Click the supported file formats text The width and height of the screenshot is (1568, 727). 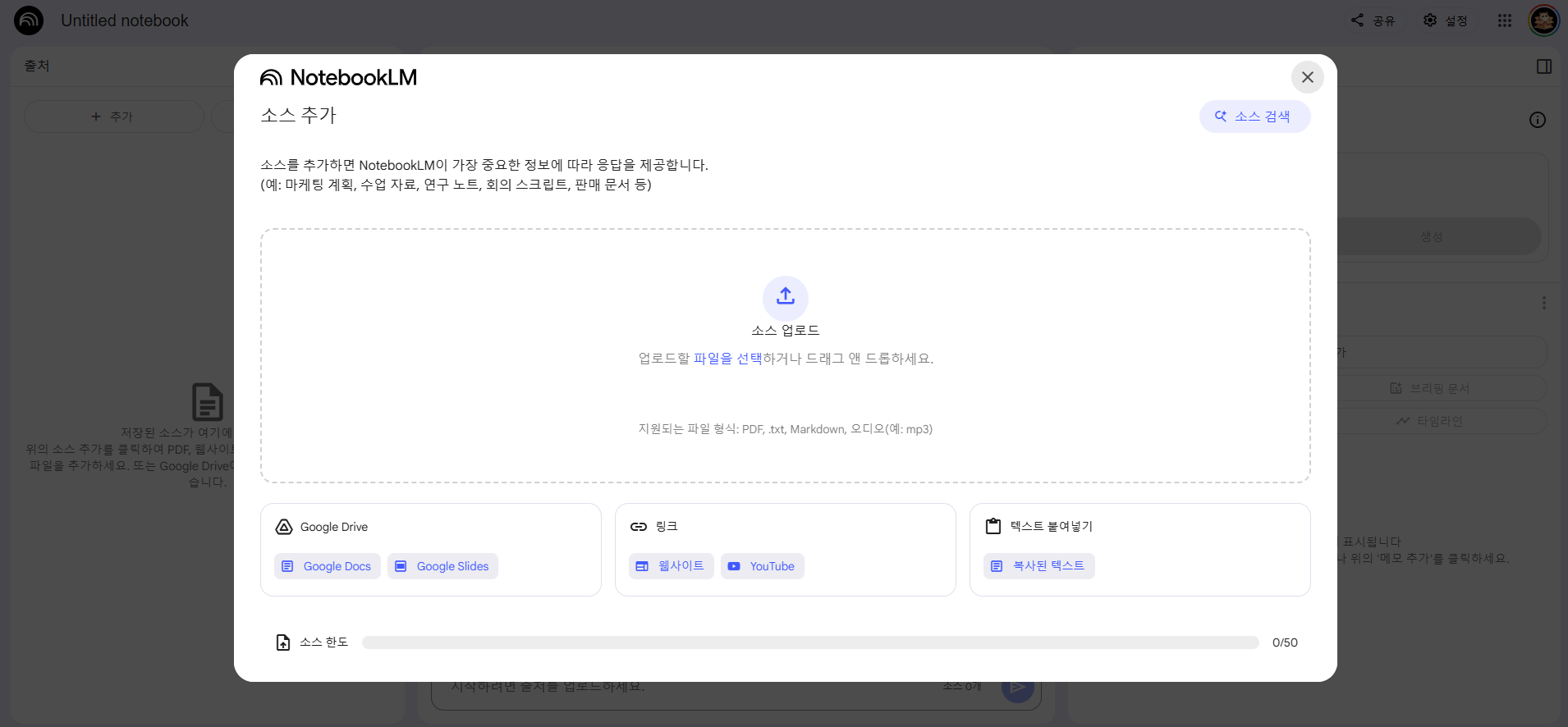[786, 429]
